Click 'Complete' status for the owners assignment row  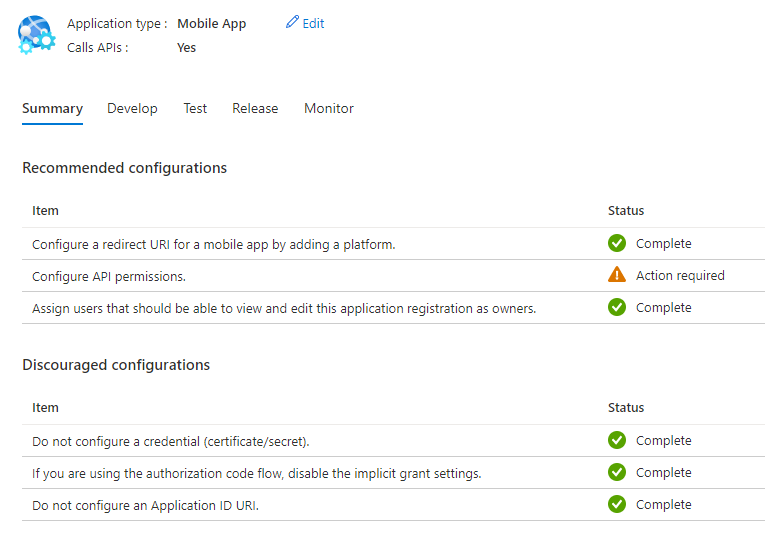664,307
